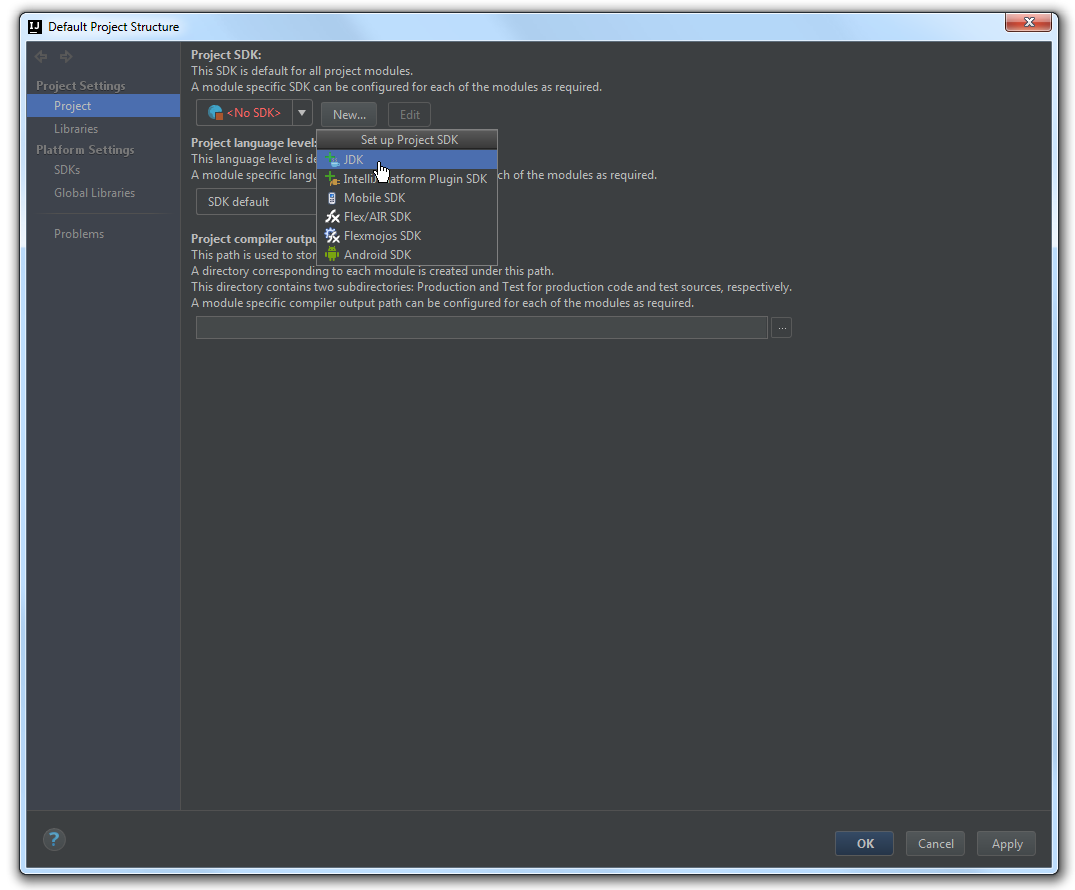
Task: Click the <No SDK> combo box
Action: coord(244,113)
